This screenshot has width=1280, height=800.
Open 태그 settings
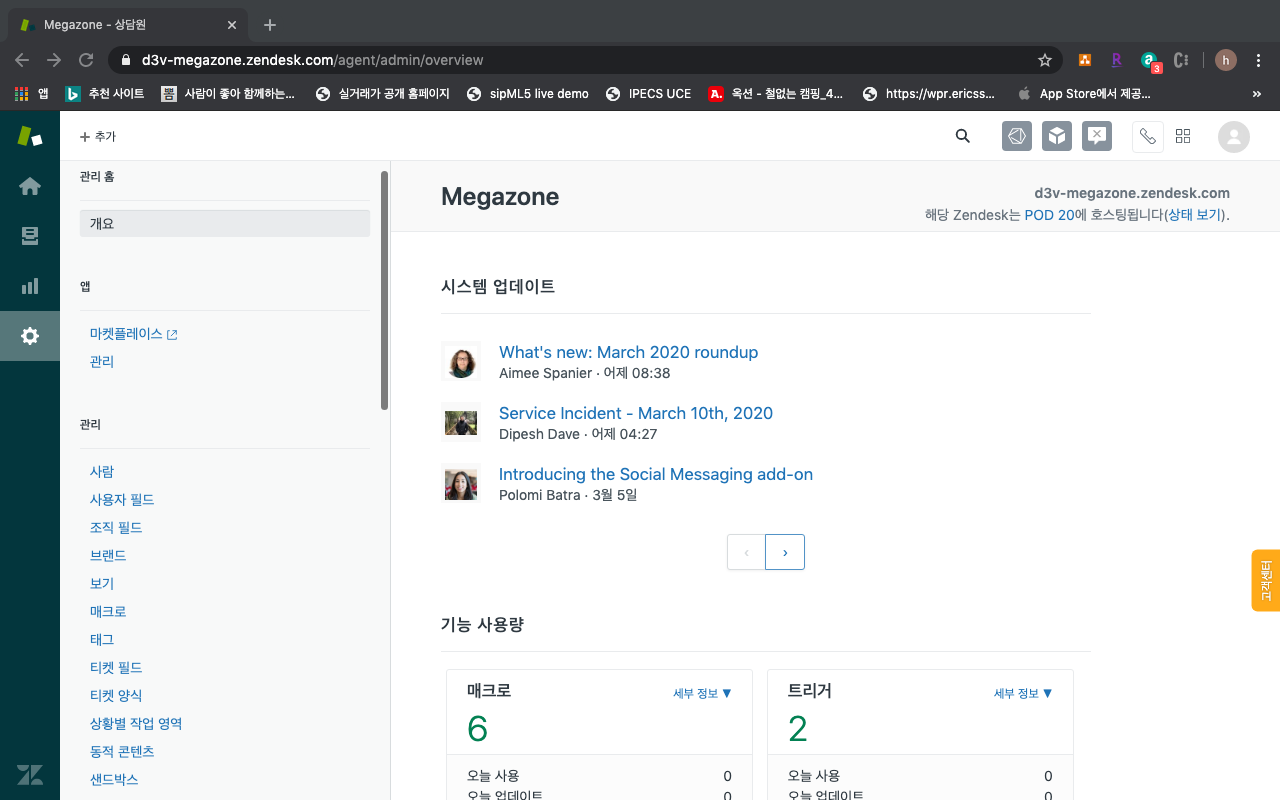[x=102, y=639]
